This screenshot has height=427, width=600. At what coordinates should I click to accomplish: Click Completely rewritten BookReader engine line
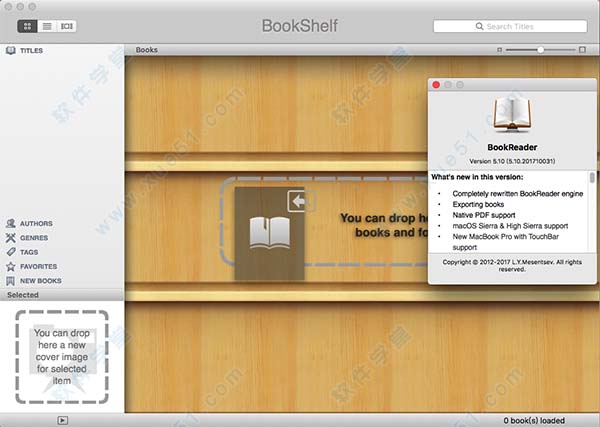(x=518, y=194)
